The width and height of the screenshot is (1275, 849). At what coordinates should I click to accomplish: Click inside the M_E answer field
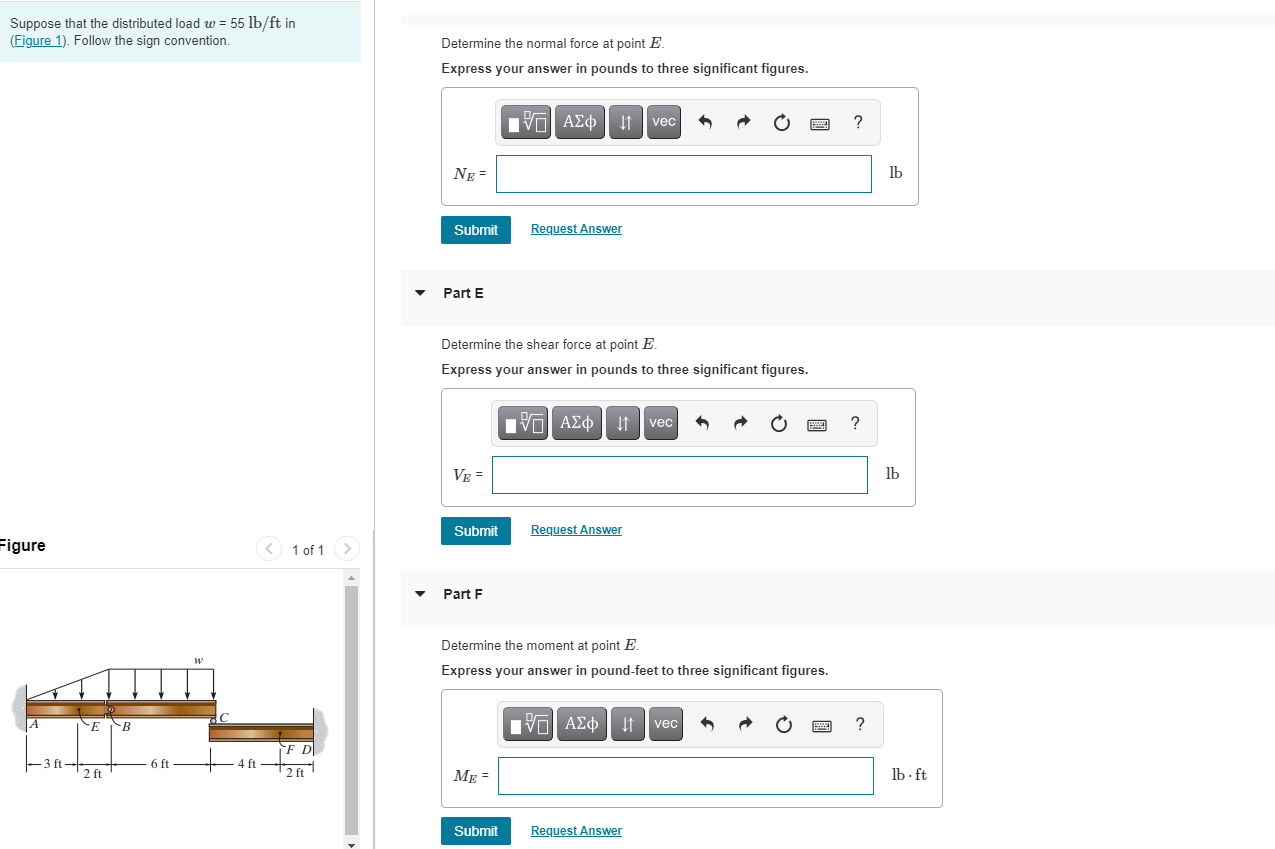[685, 776]
